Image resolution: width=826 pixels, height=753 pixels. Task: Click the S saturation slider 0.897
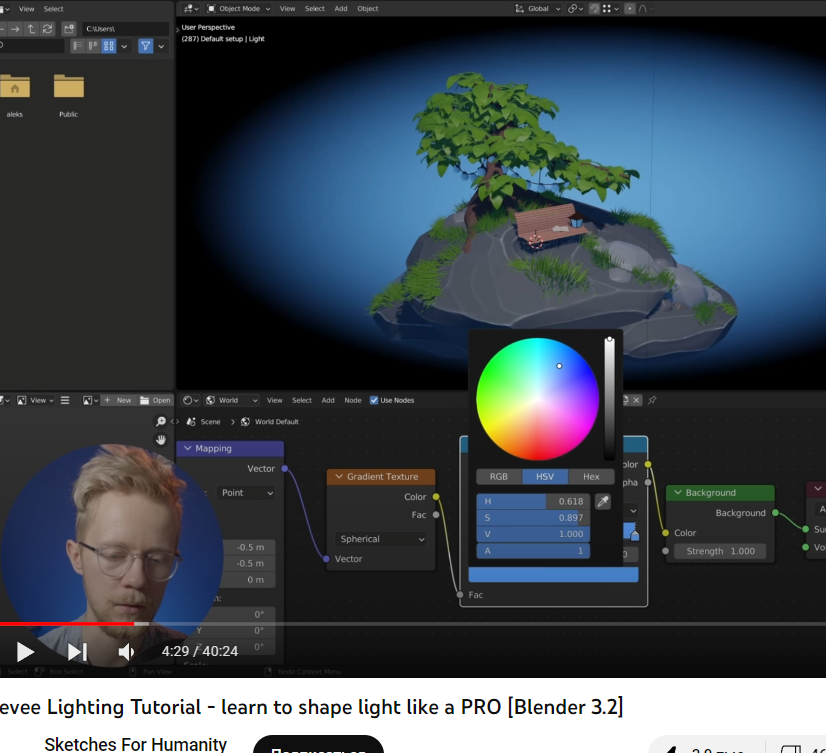(x=533, y=518)
